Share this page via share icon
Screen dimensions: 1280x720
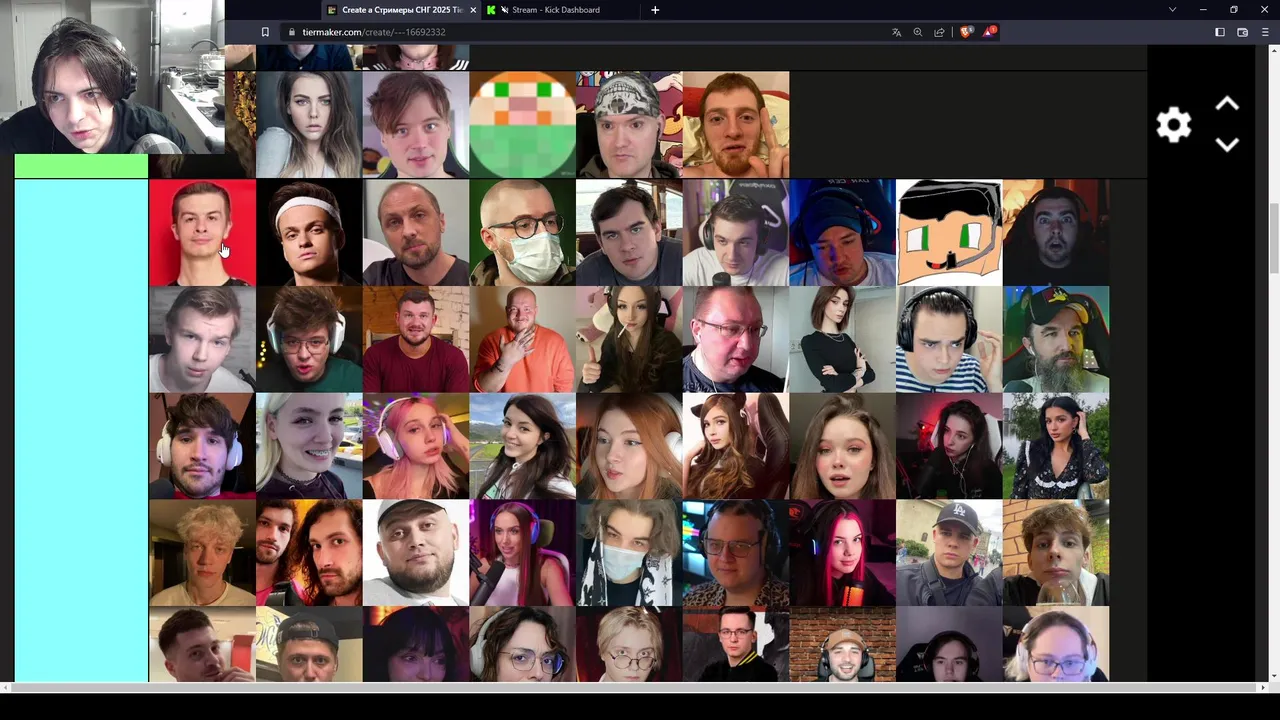click(939, 32)
